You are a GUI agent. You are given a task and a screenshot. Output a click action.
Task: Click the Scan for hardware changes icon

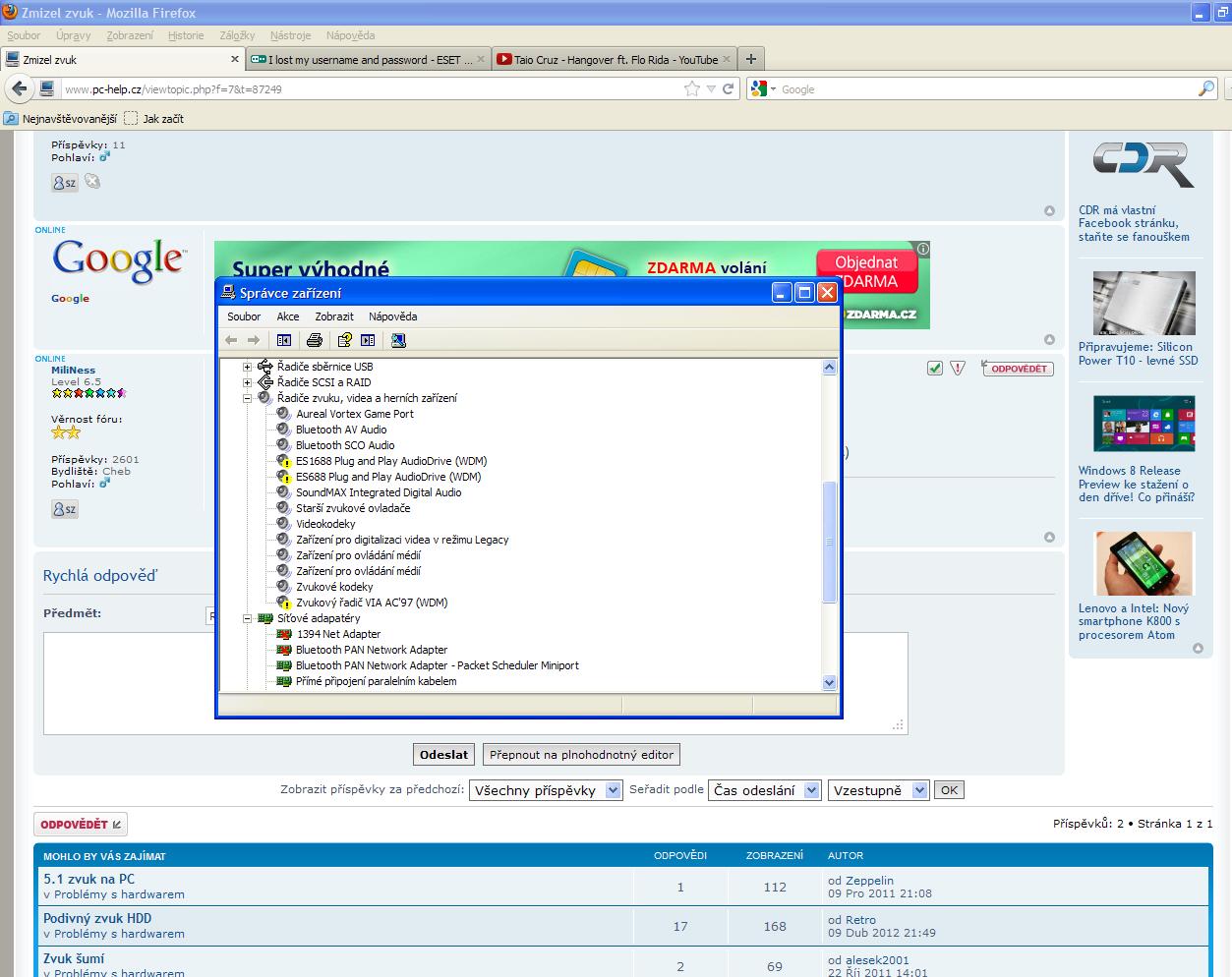tap(398, 340)
